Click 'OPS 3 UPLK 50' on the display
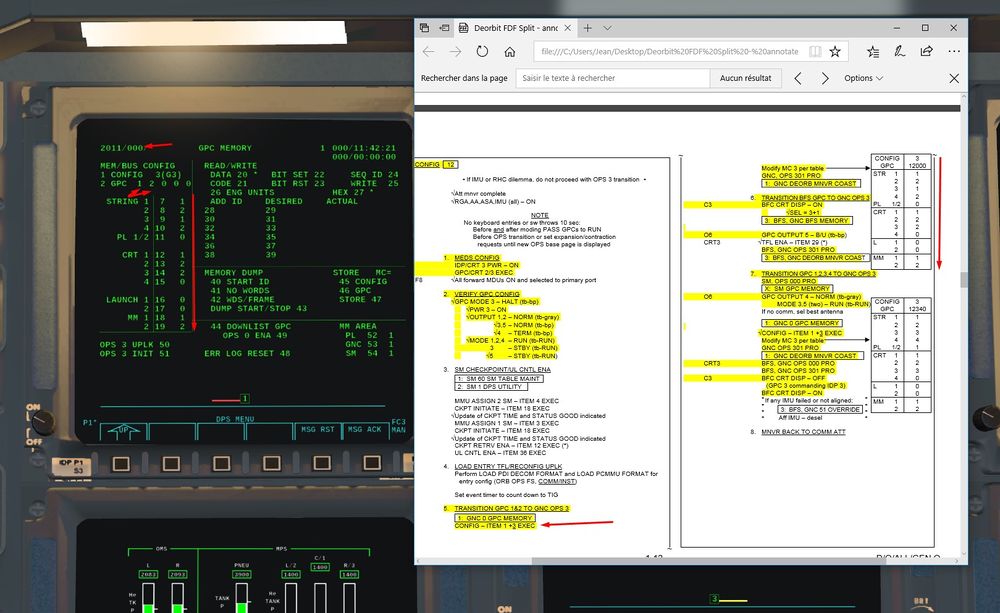The height and width of the screenshot is (613, 1000). coord(135,344)
